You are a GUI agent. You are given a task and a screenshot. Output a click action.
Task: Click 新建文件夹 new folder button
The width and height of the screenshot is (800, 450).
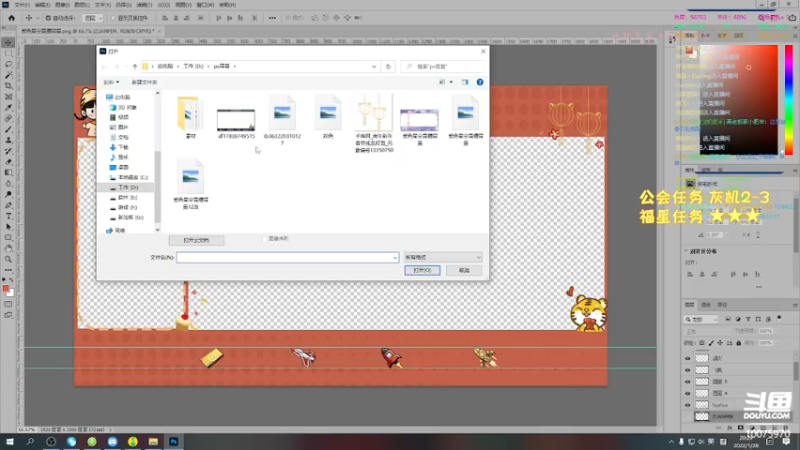coord(144,82)
